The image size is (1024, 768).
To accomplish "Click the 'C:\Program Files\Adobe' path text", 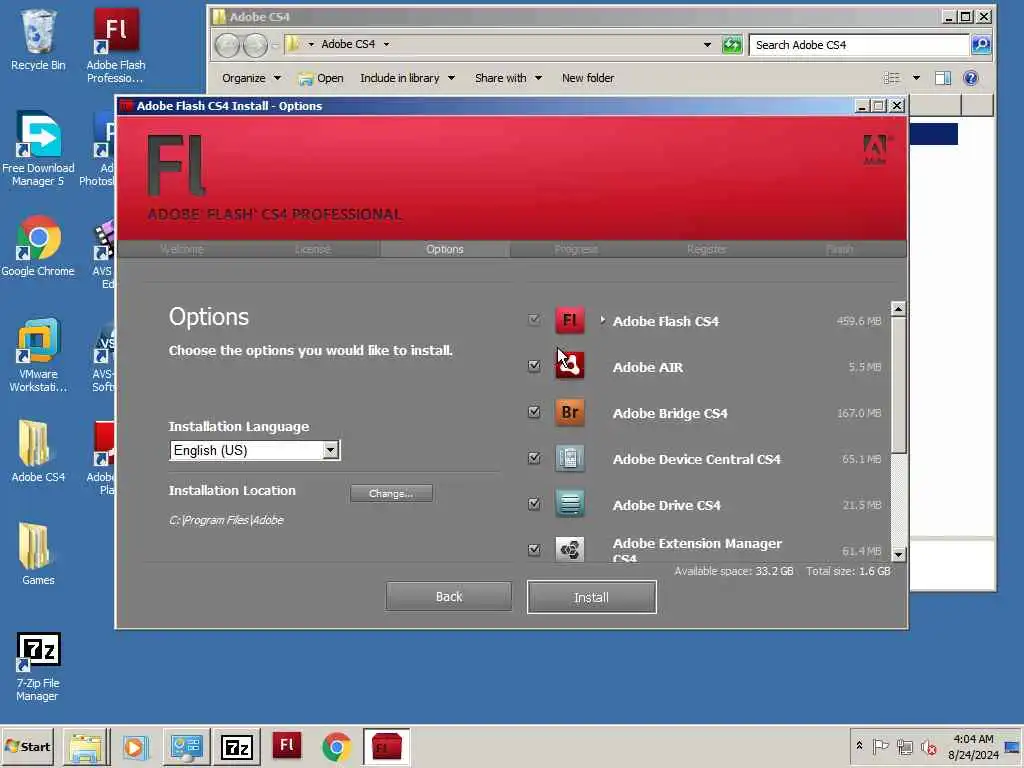I will [x=226, y=520].
